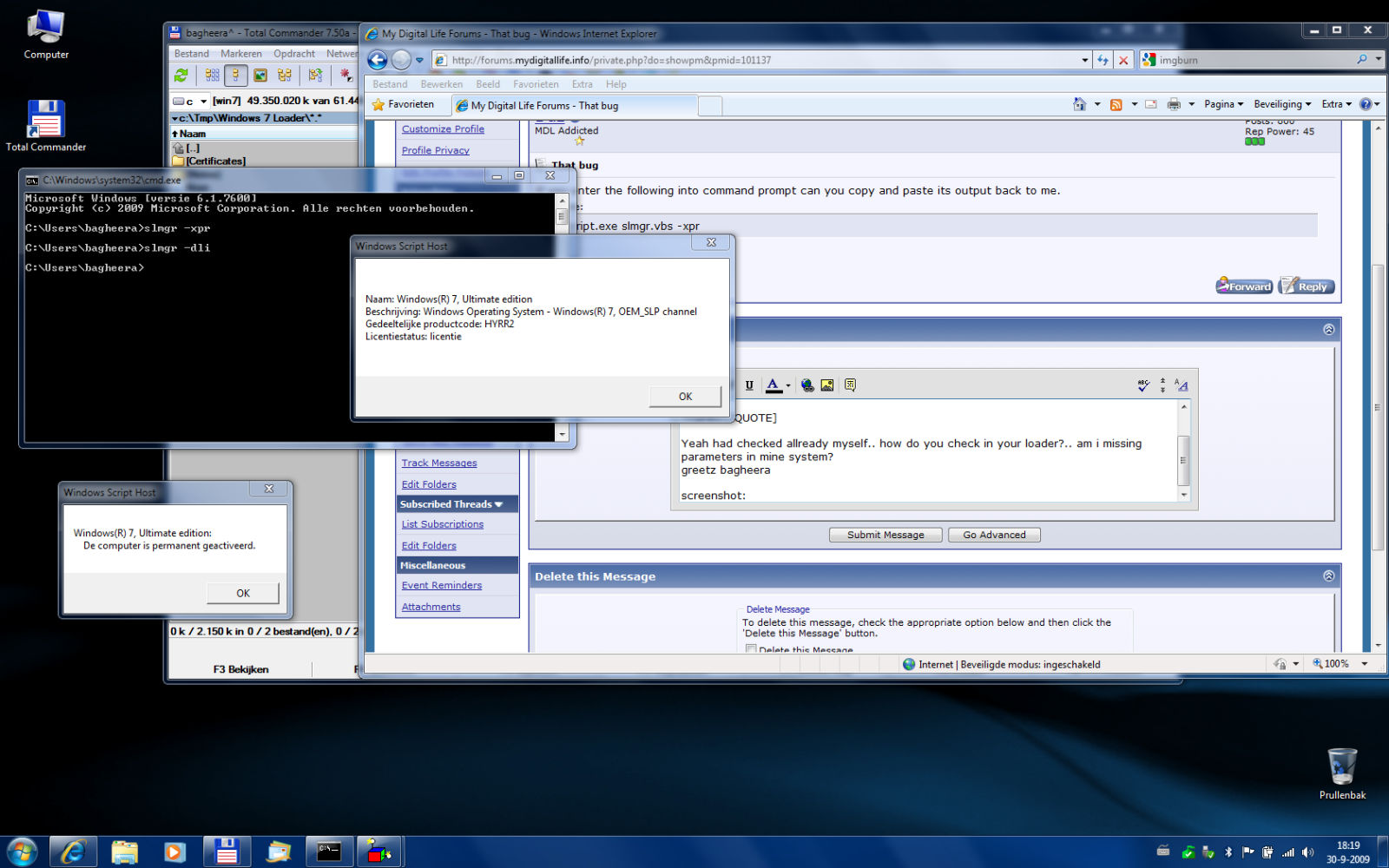Click the cmd.exe taskbar button

pos(329,852)
